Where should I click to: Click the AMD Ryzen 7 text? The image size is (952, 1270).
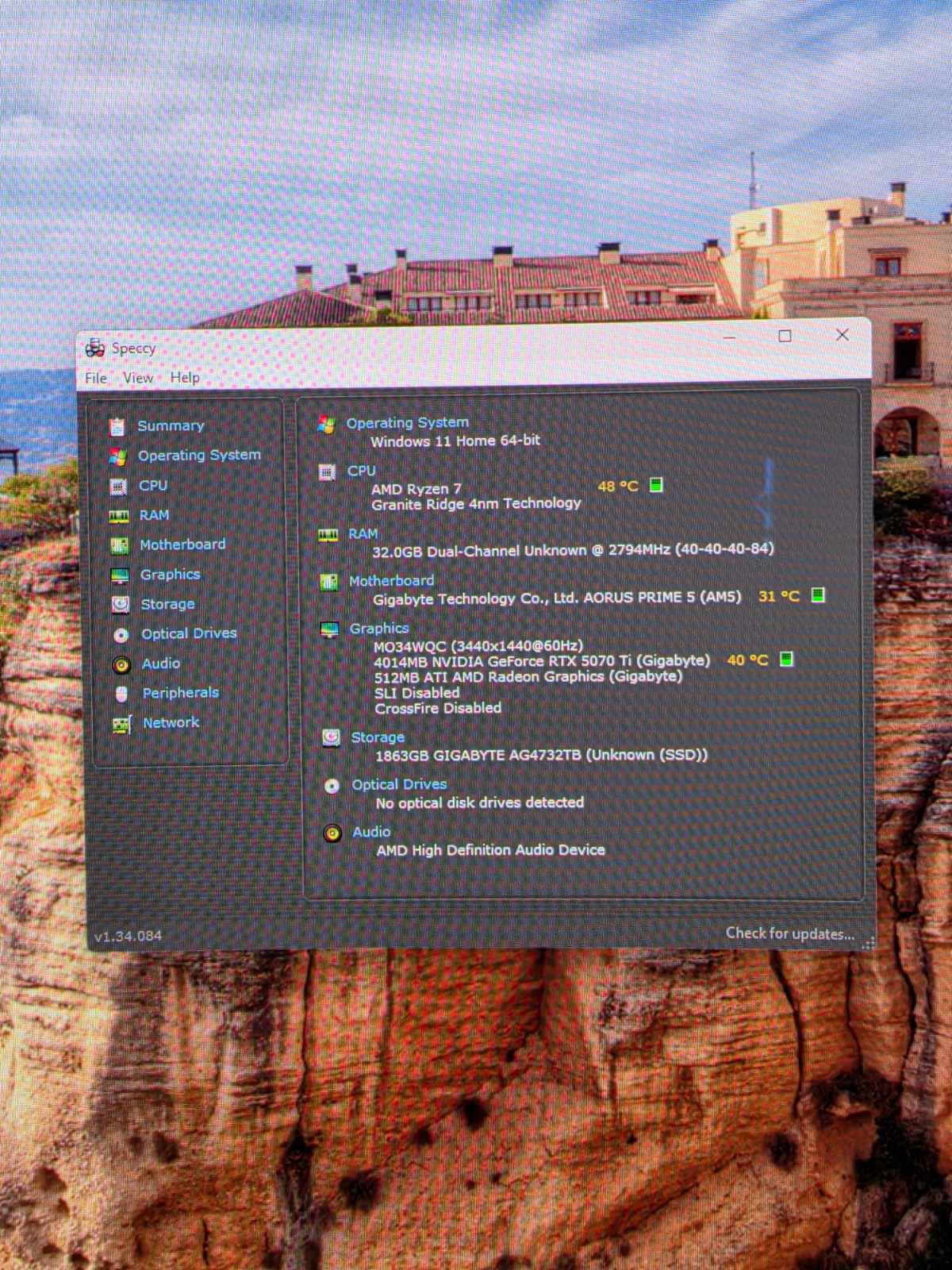(x=416, y=489)
